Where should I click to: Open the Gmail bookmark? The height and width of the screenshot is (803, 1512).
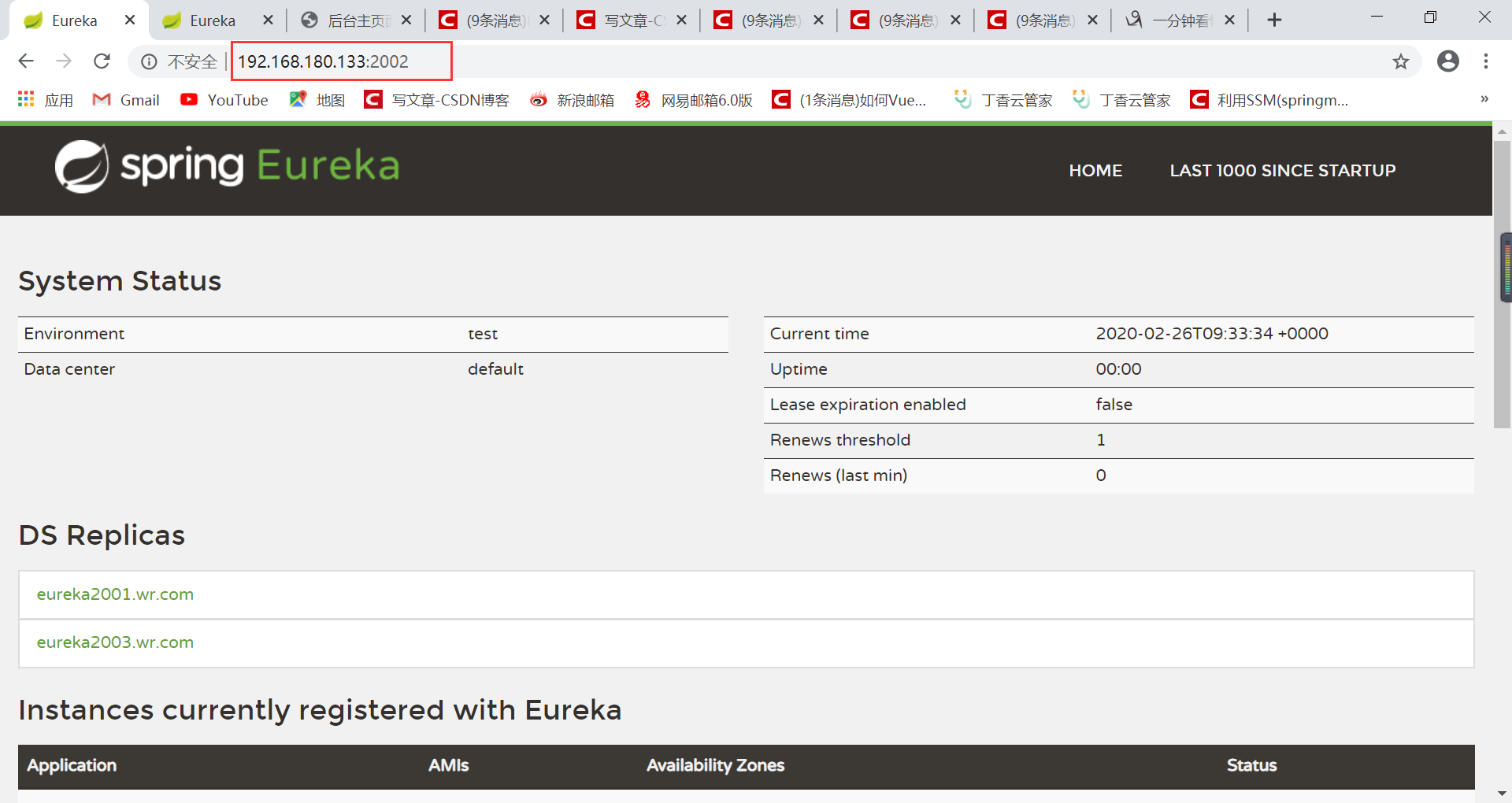click(x=126, y=100)
